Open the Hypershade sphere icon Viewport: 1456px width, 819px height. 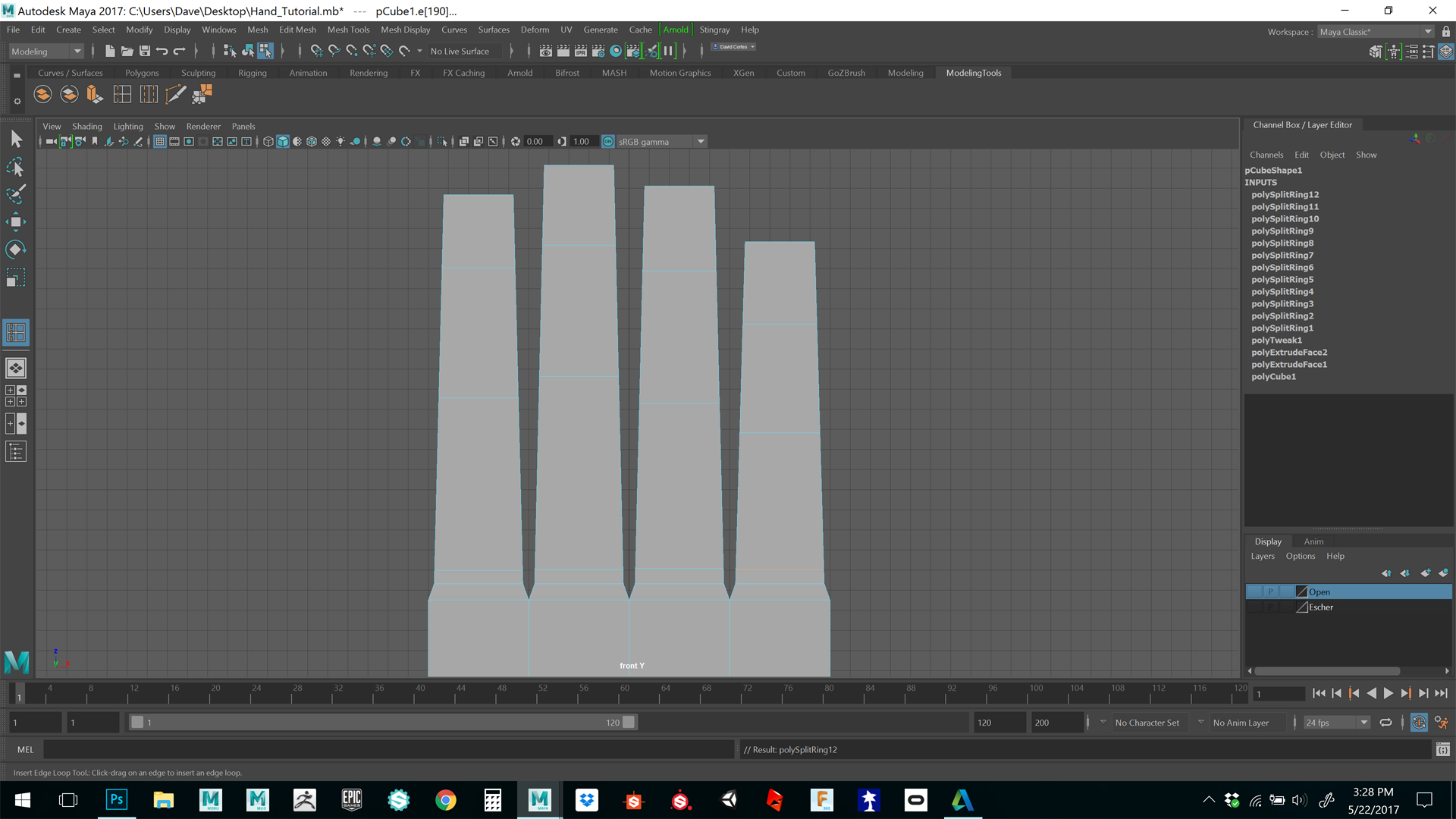tap(616, 51)
